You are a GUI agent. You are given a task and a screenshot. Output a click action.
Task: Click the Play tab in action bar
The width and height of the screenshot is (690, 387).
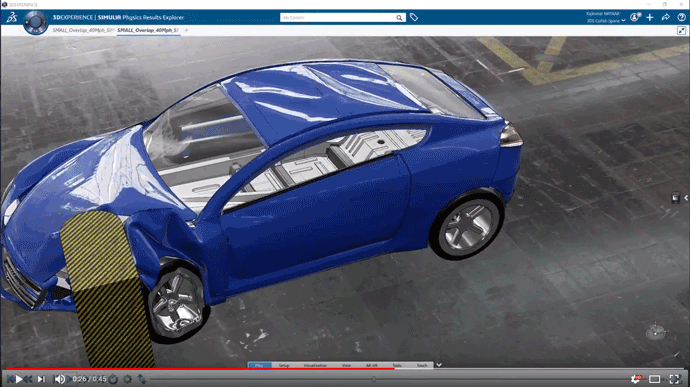coord(259,365)
